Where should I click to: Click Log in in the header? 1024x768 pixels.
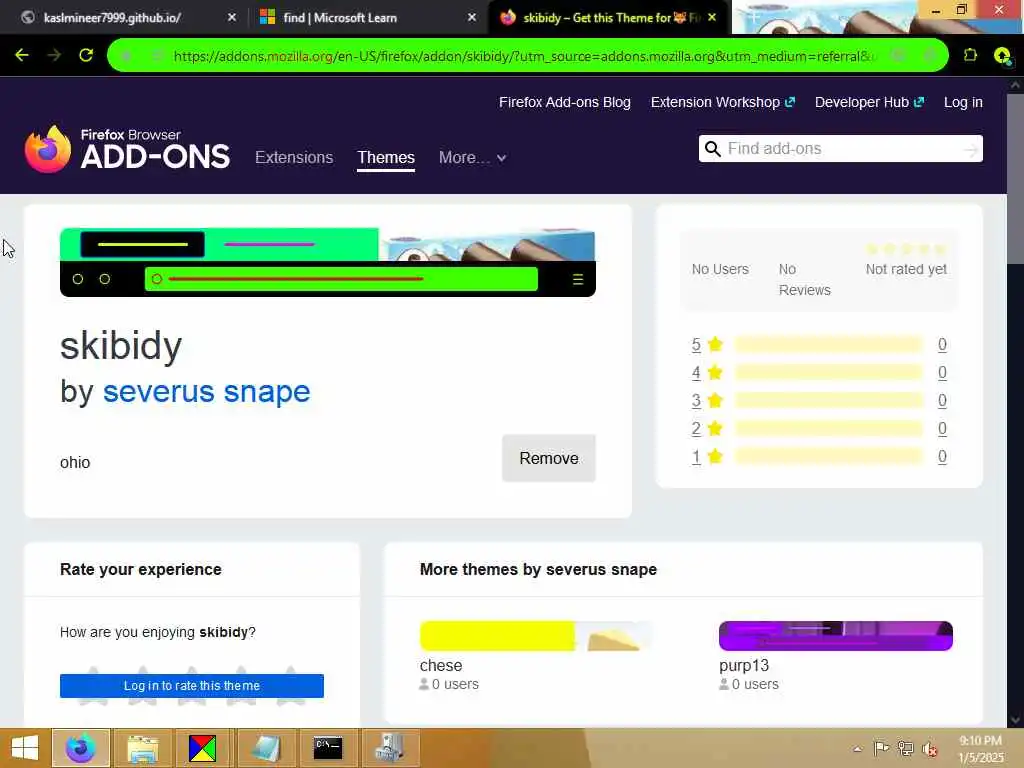click(963, 103)
